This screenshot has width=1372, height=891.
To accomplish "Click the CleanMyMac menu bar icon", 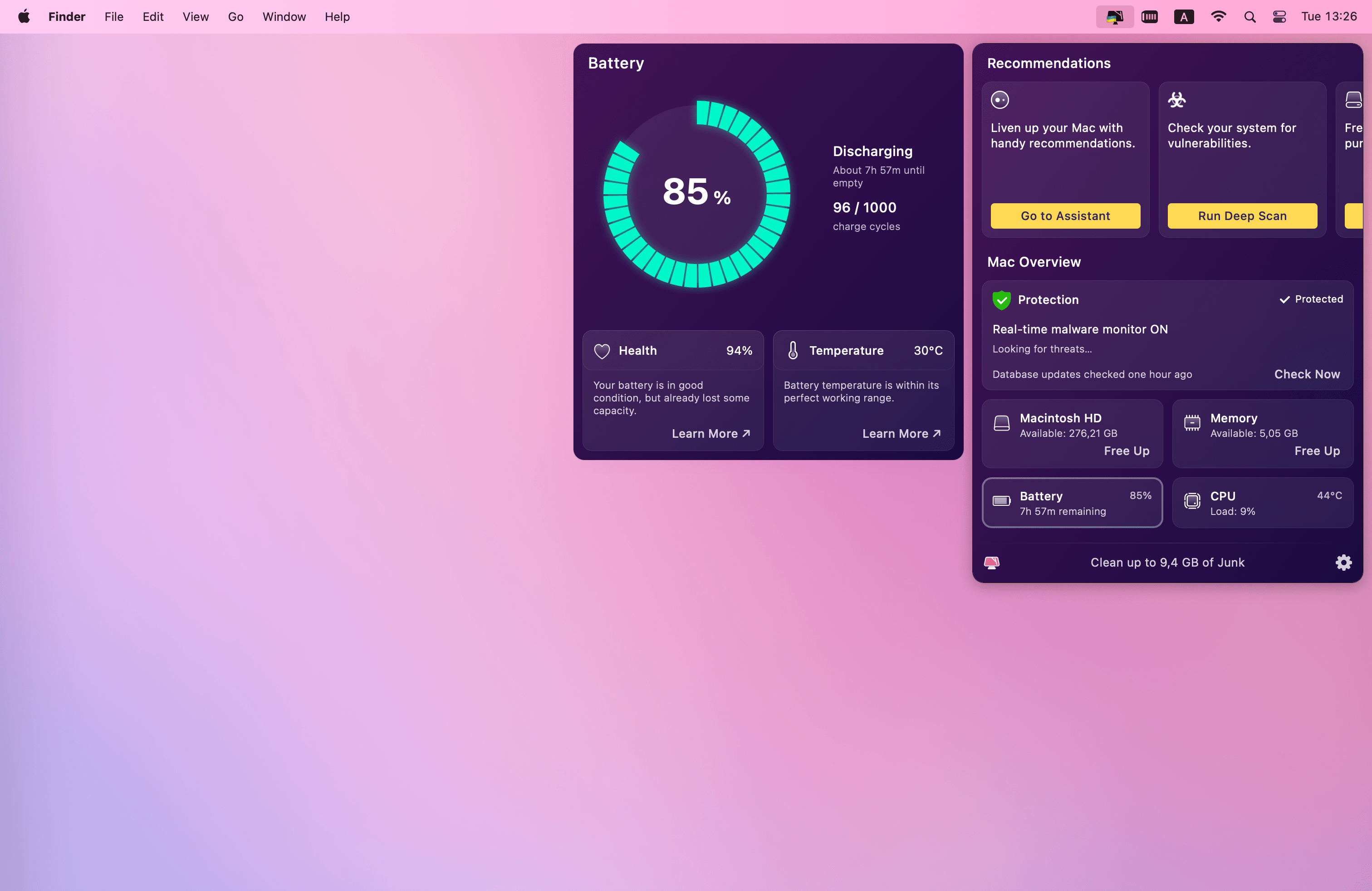I will [1114, 17].
